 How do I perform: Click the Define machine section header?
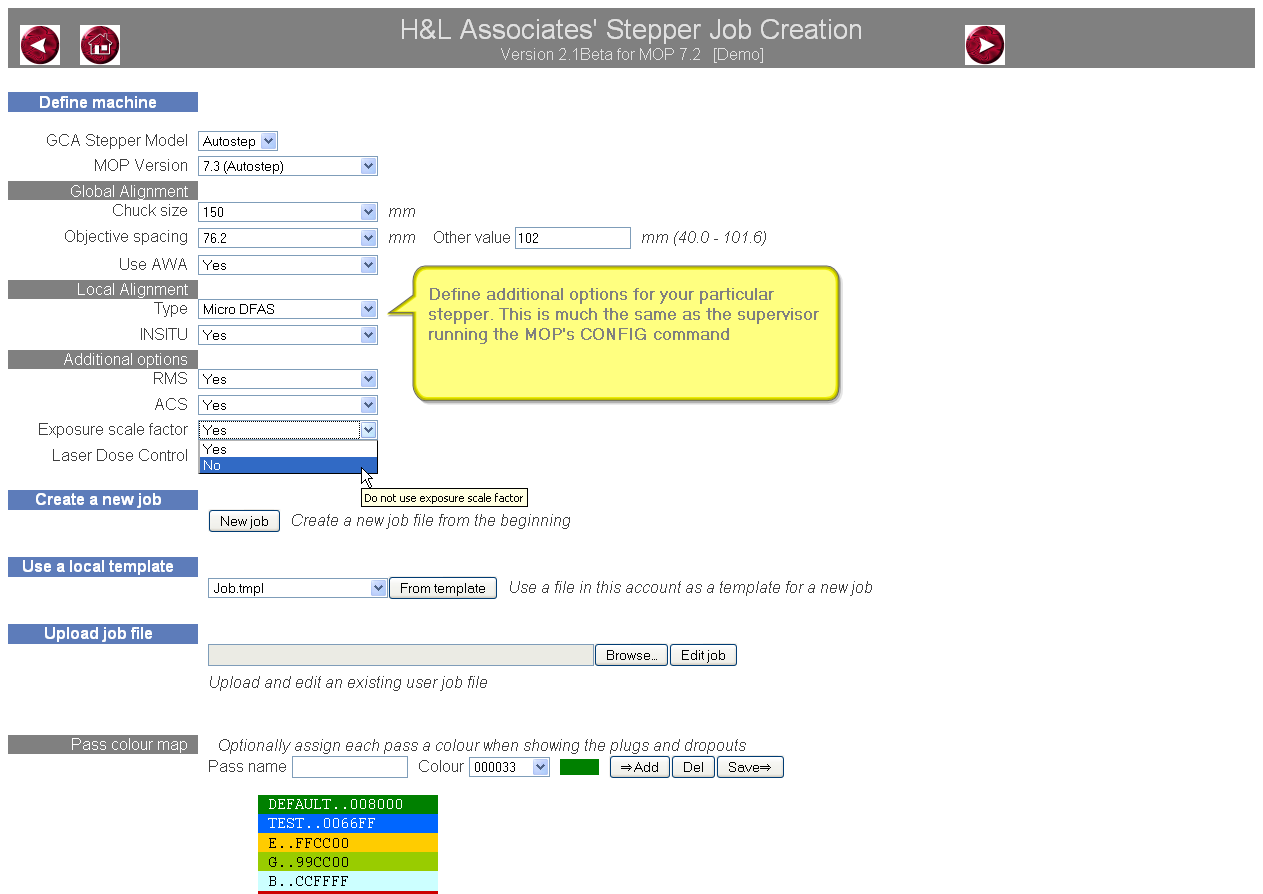click(103, 102)
